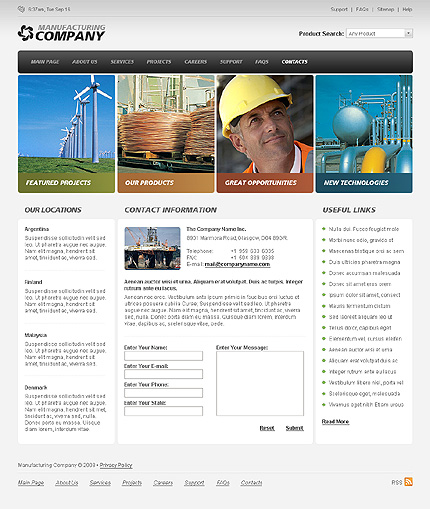
Task: Click the mail@companyname.com email link
Action: tap(237, 264)
